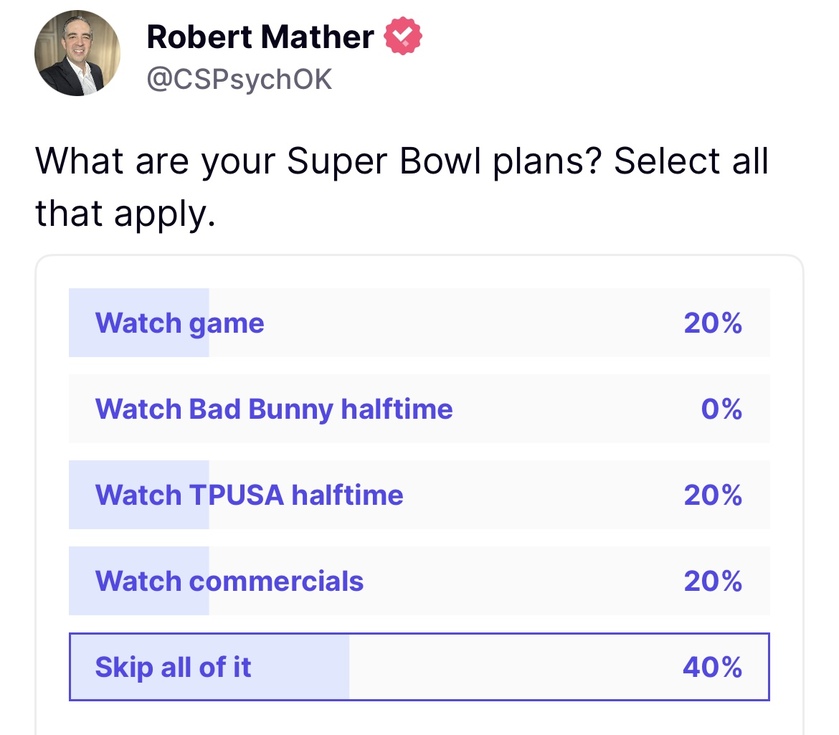Click the pink verified badge icon
This screenshot has width=839, height=735.
(405, 38)
